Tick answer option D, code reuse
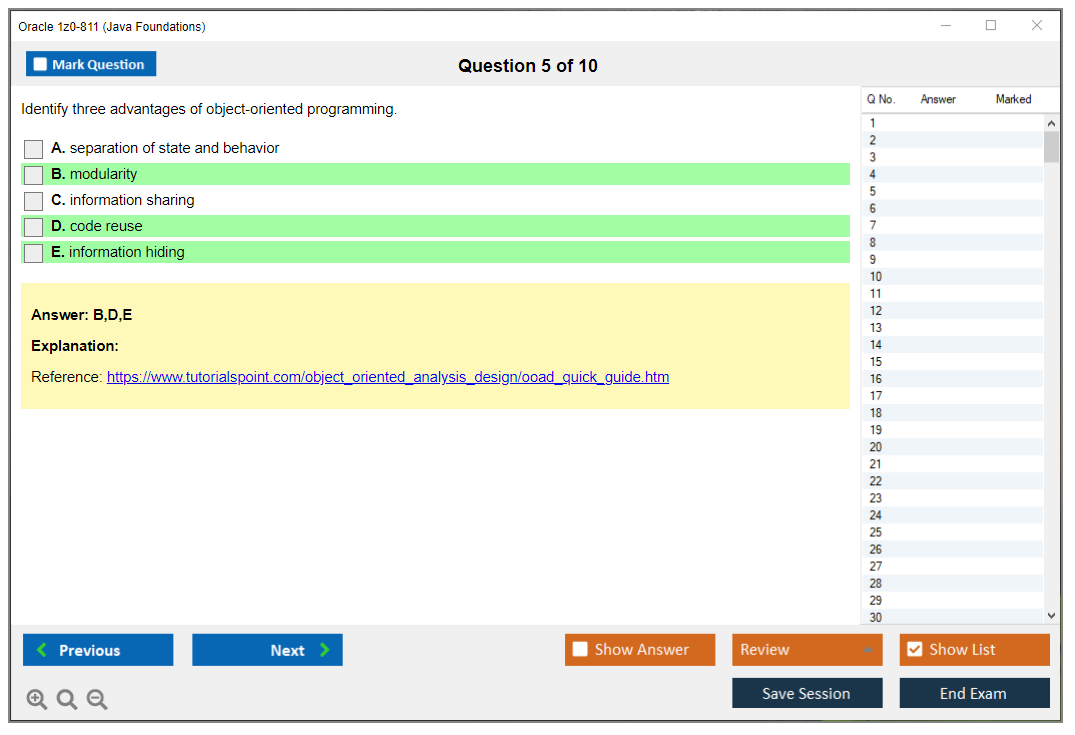 click(x=33, y=226)
